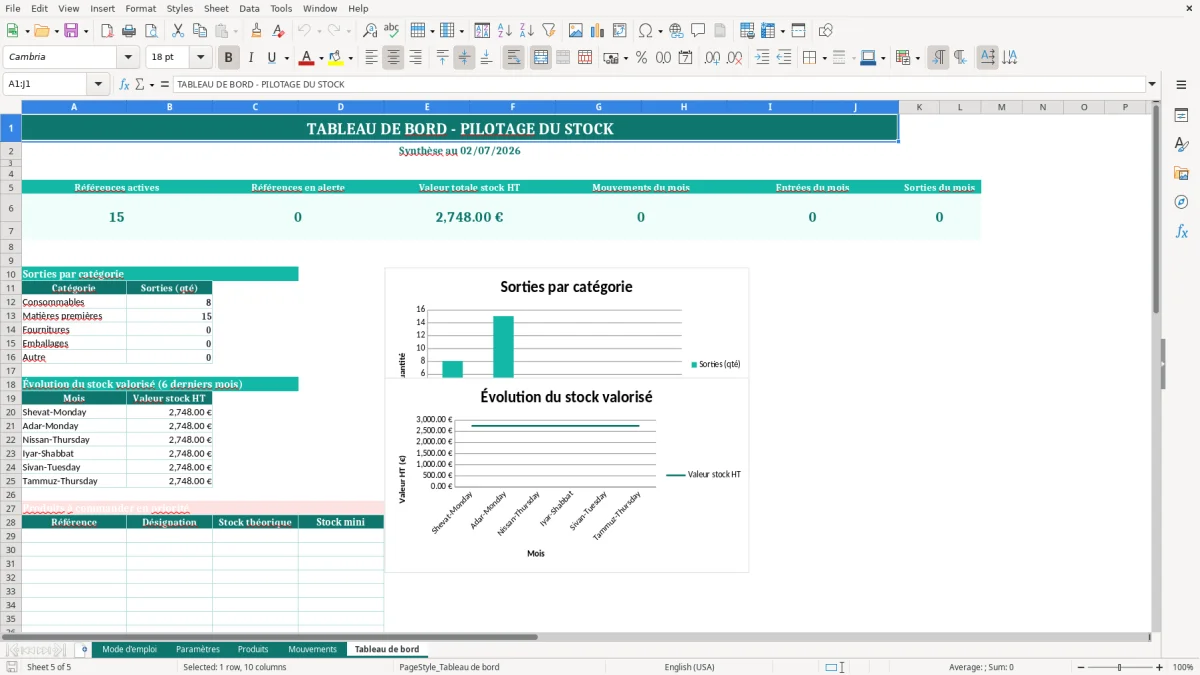This screenshot has width=1200, height=675.
Task: Open the font size dropdown
Action: coord(201,58)
